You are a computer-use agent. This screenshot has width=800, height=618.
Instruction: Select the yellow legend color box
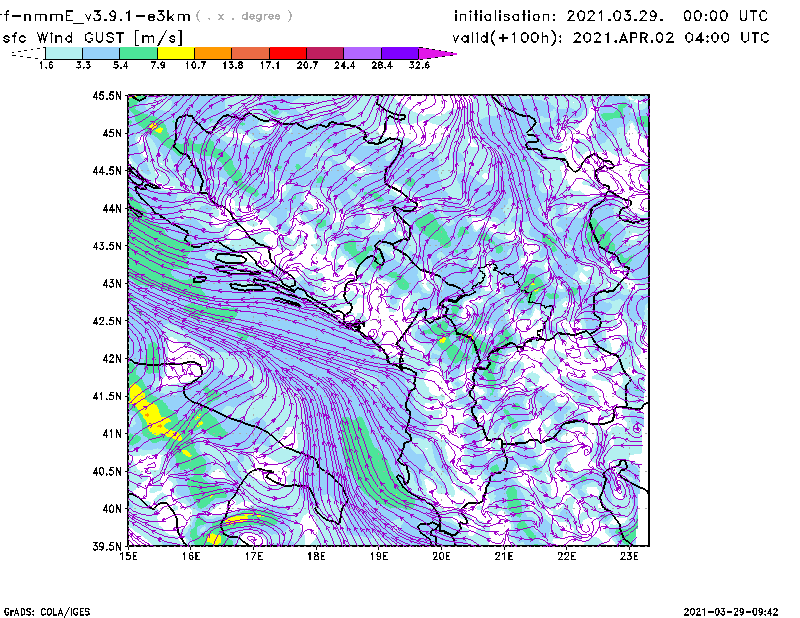176,53
